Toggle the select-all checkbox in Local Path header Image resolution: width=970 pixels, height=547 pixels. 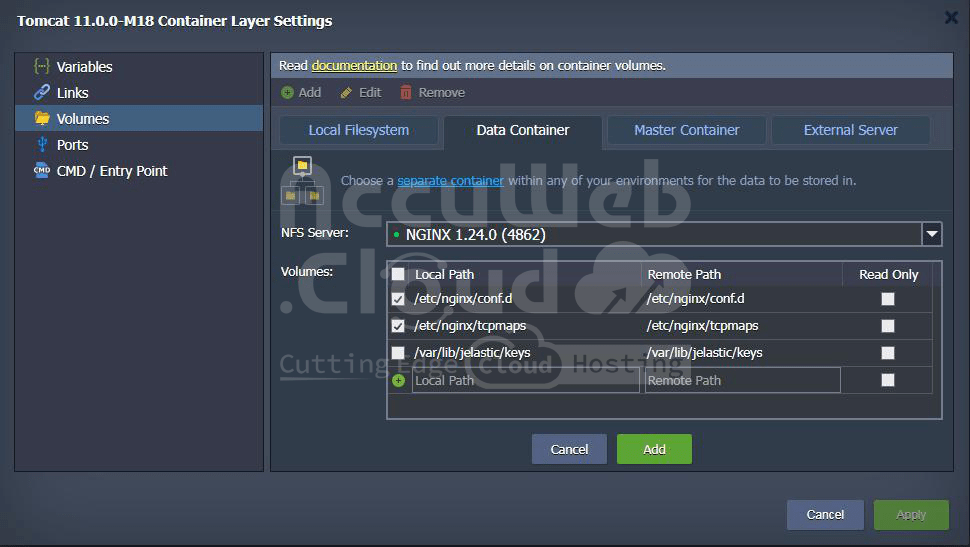pos(398,274)
